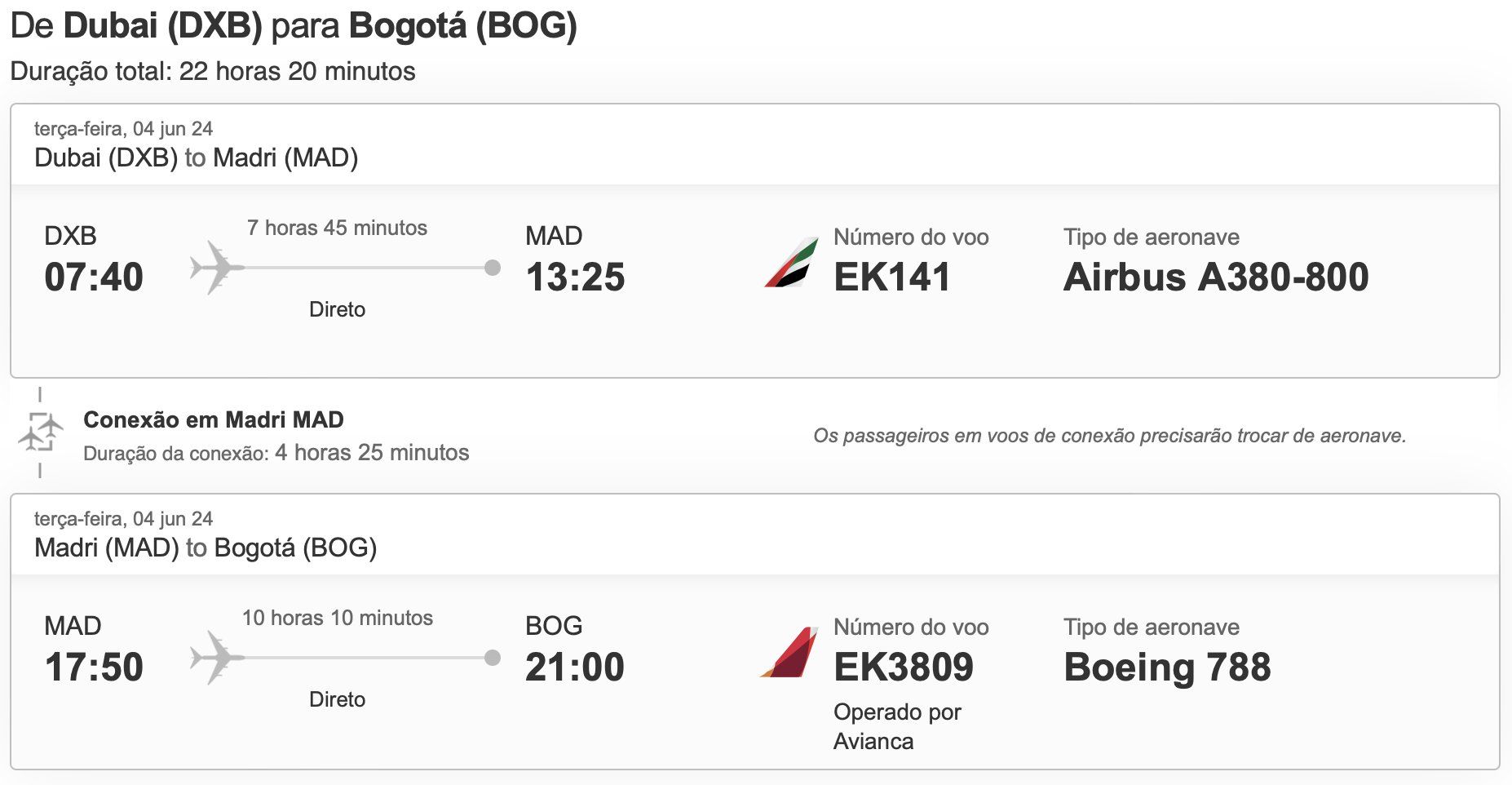Click the airplane icon on DXB-MAD flight line
The height and width of the screenshot is (785, 1512).
point(216,267)
